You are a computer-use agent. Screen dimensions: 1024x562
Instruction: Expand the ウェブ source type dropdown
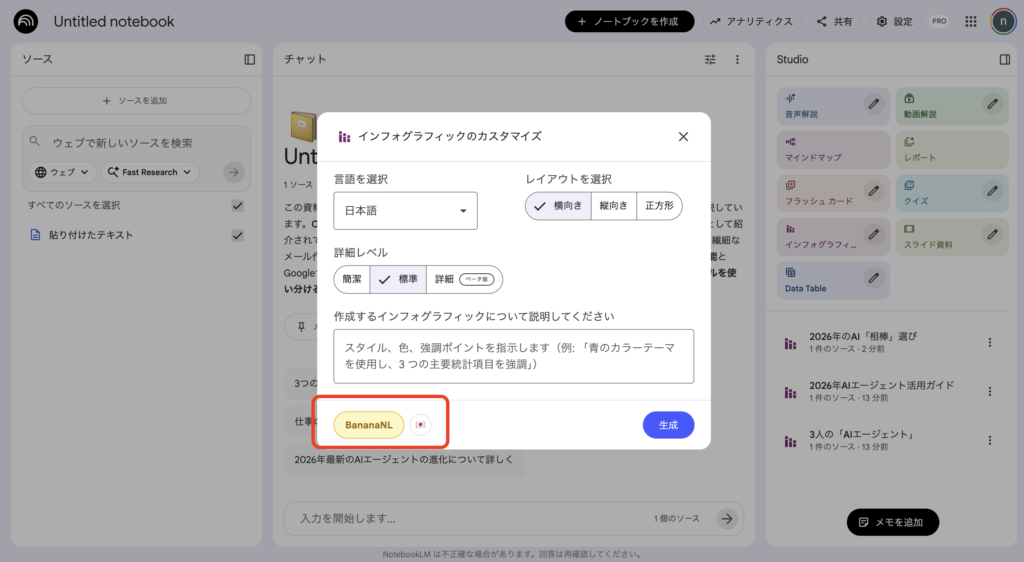pyautogui.click(x=63, y=172)
